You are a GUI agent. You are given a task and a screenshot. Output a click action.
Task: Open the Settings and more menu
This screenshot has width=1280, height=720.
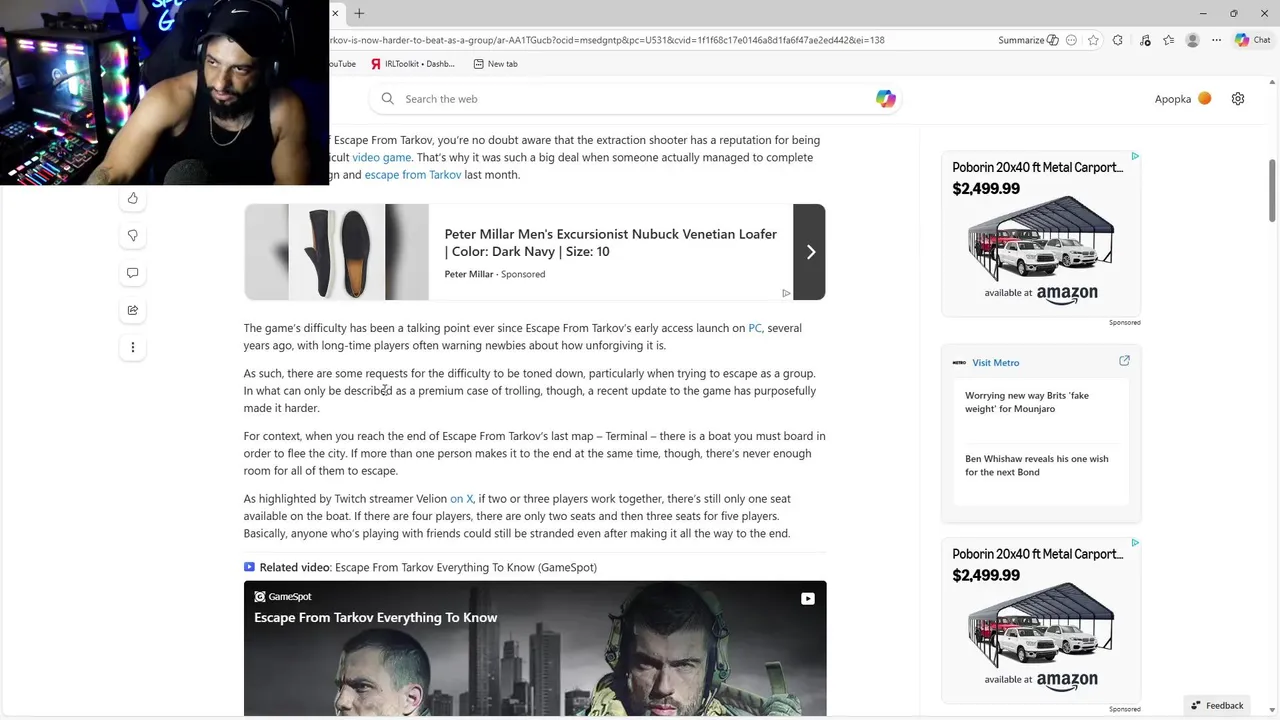tap(1216, 40)
